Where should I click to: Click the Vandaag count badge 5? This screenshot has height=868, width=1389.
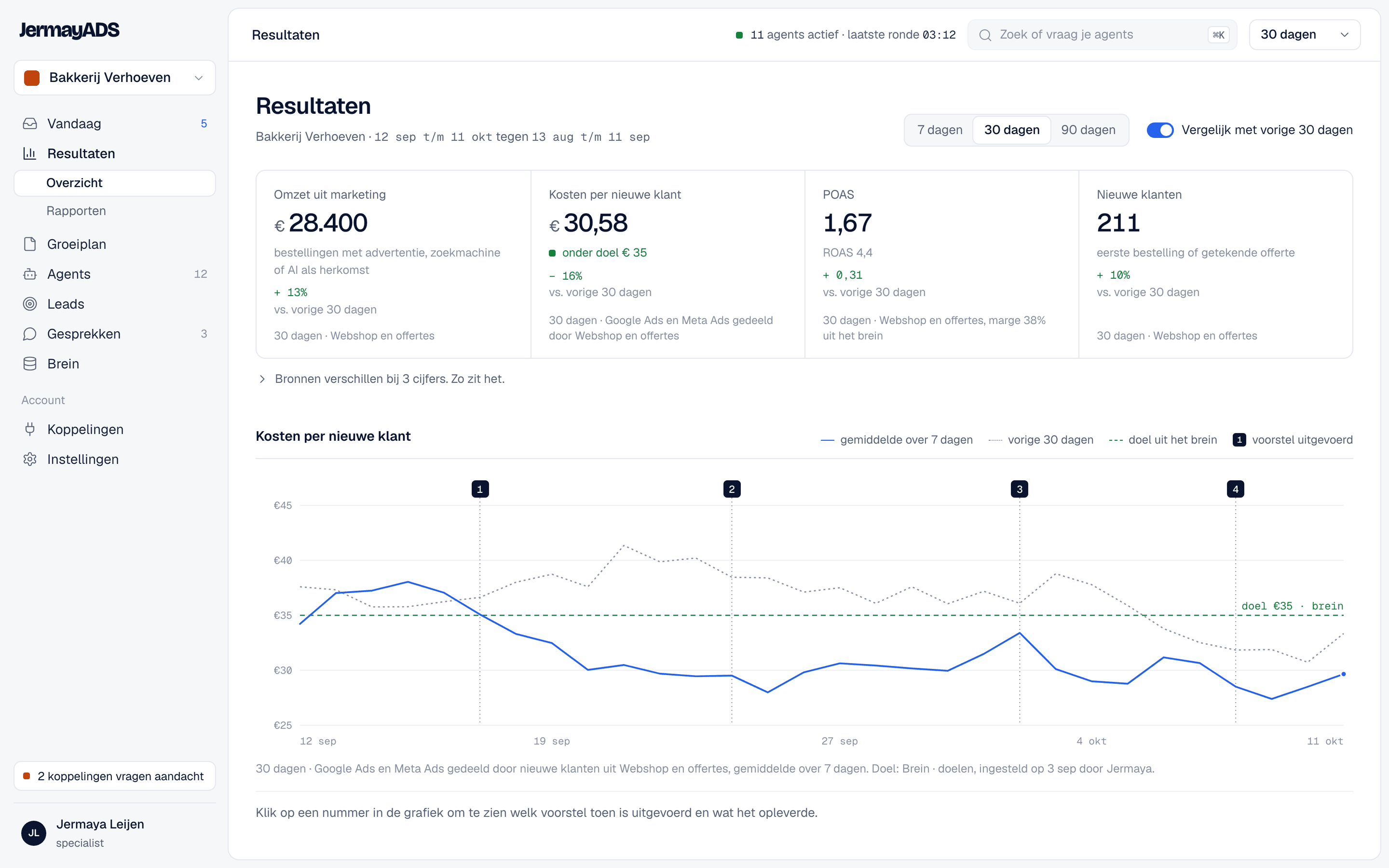click(x=204, y=123)
